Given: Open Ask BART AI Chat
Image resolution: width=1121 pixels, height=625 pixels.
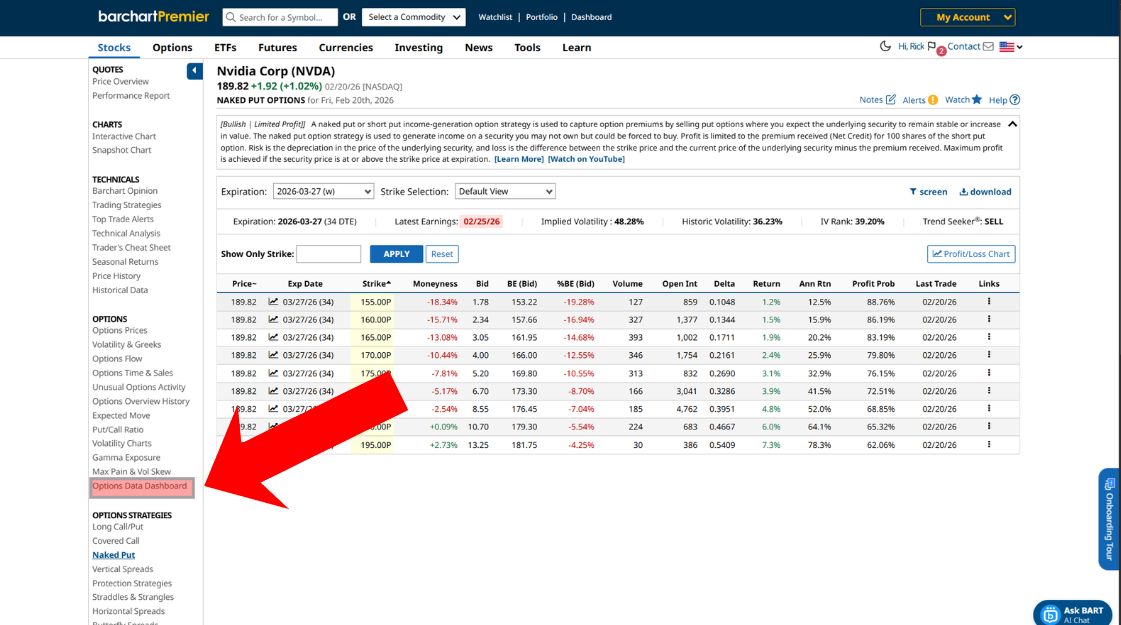Looking at the screenshot, I should pos(1072,614).
